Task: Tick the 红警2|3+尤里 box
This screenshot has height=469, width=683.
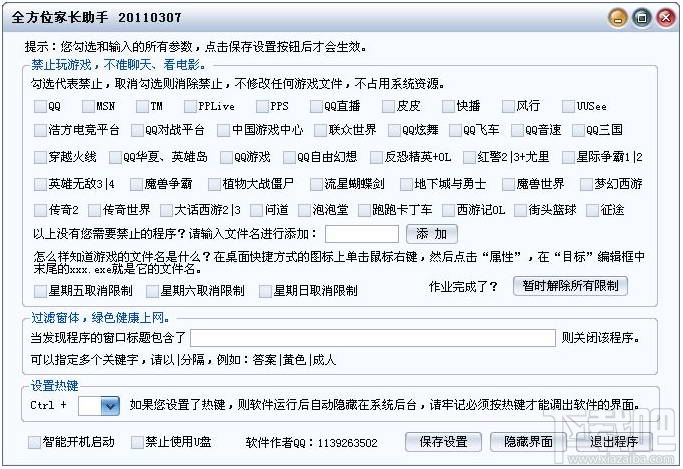Action: tap(469, 157)
